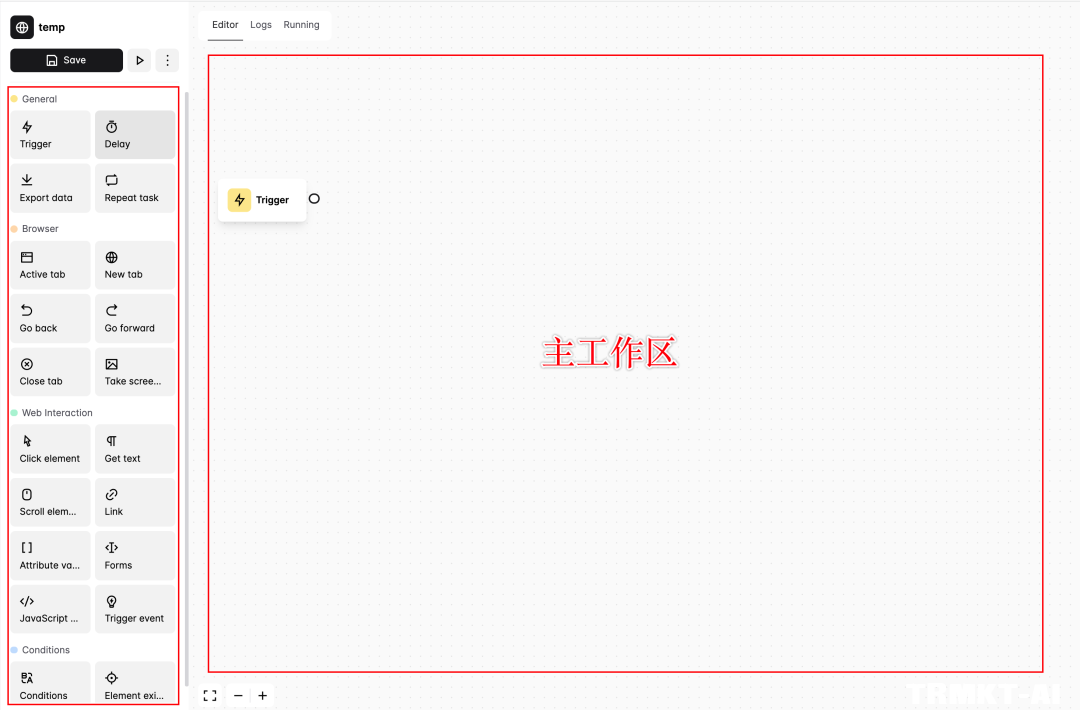Select the Trigger block in the sidebar
1080x710 pixels.
point(50,135)
